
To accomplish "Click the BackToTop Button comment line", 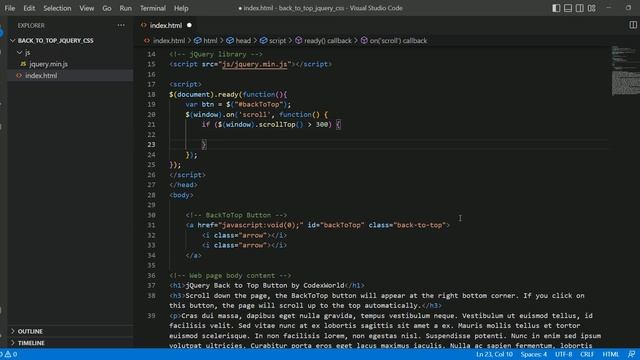I will pos(236,215).
